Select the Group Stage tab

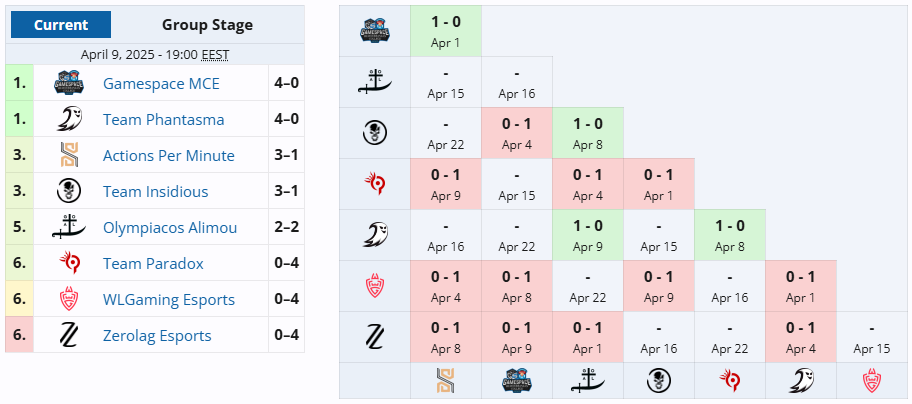tap(207, 25)
